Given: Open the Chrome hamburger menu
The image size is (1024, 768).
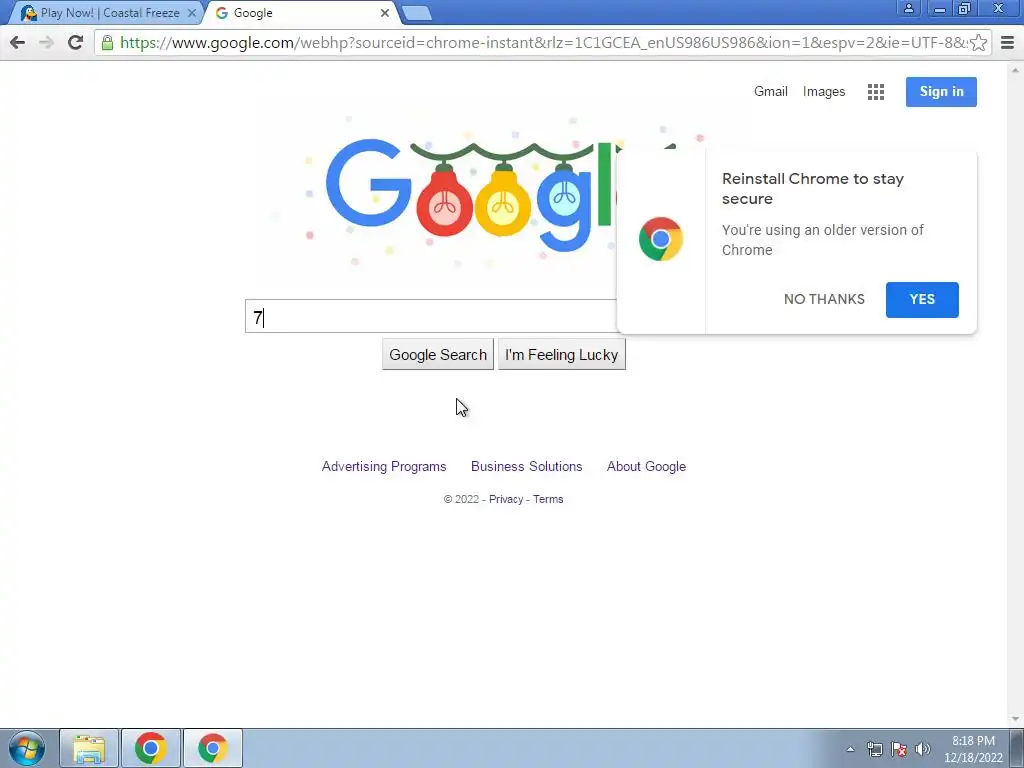Looking at the screenshot, I should point(1008,43).
